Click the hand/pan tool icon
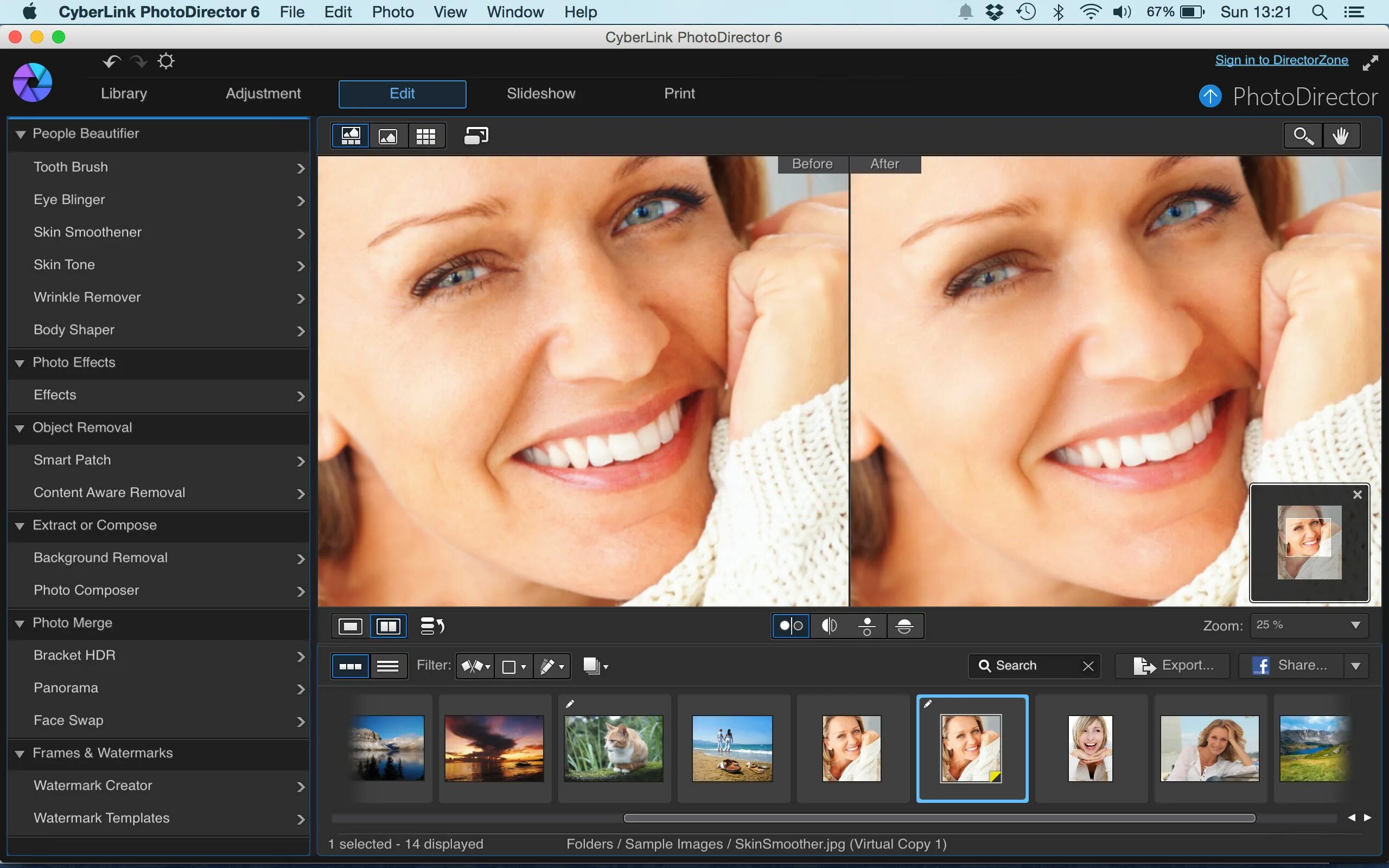 1341,135
